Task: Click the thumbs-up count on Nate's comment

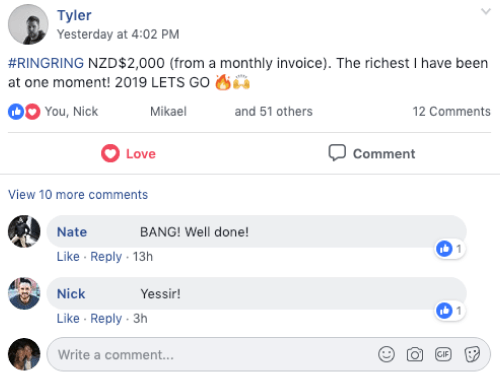Action: (450, 249)
